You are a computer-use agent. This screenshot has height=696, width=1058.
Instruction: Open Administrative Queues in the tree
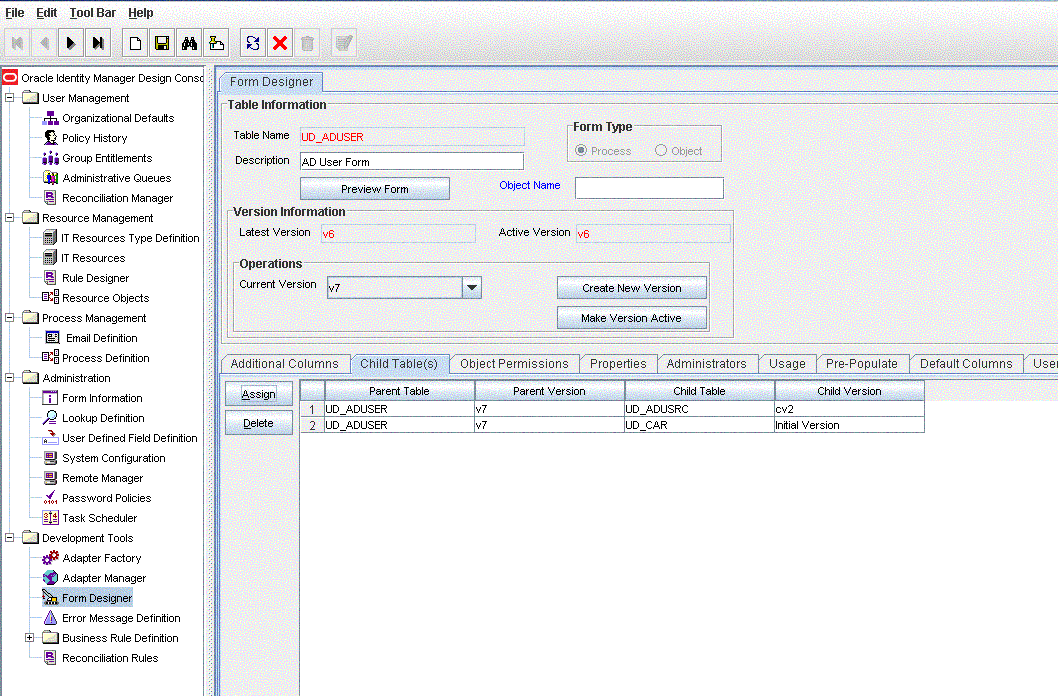click(117, 178)
